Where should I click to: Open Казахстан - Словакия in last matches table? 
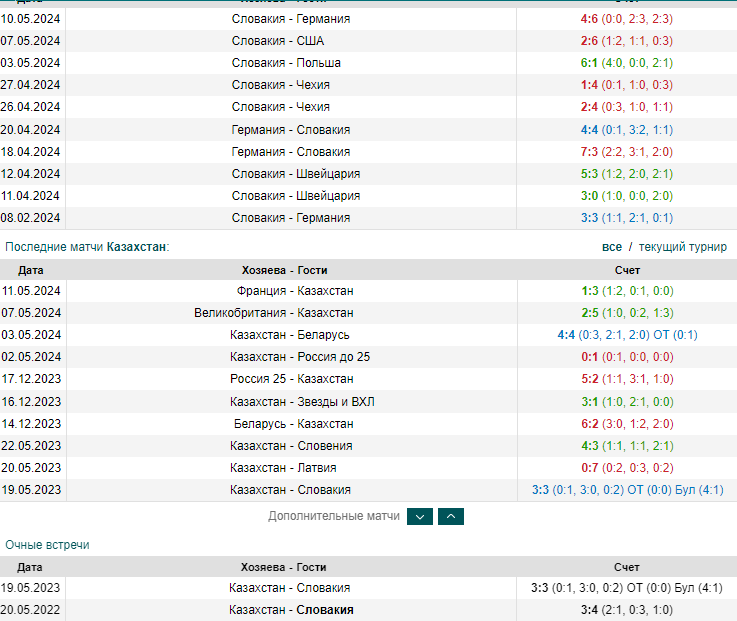click(x=290, y=490)
